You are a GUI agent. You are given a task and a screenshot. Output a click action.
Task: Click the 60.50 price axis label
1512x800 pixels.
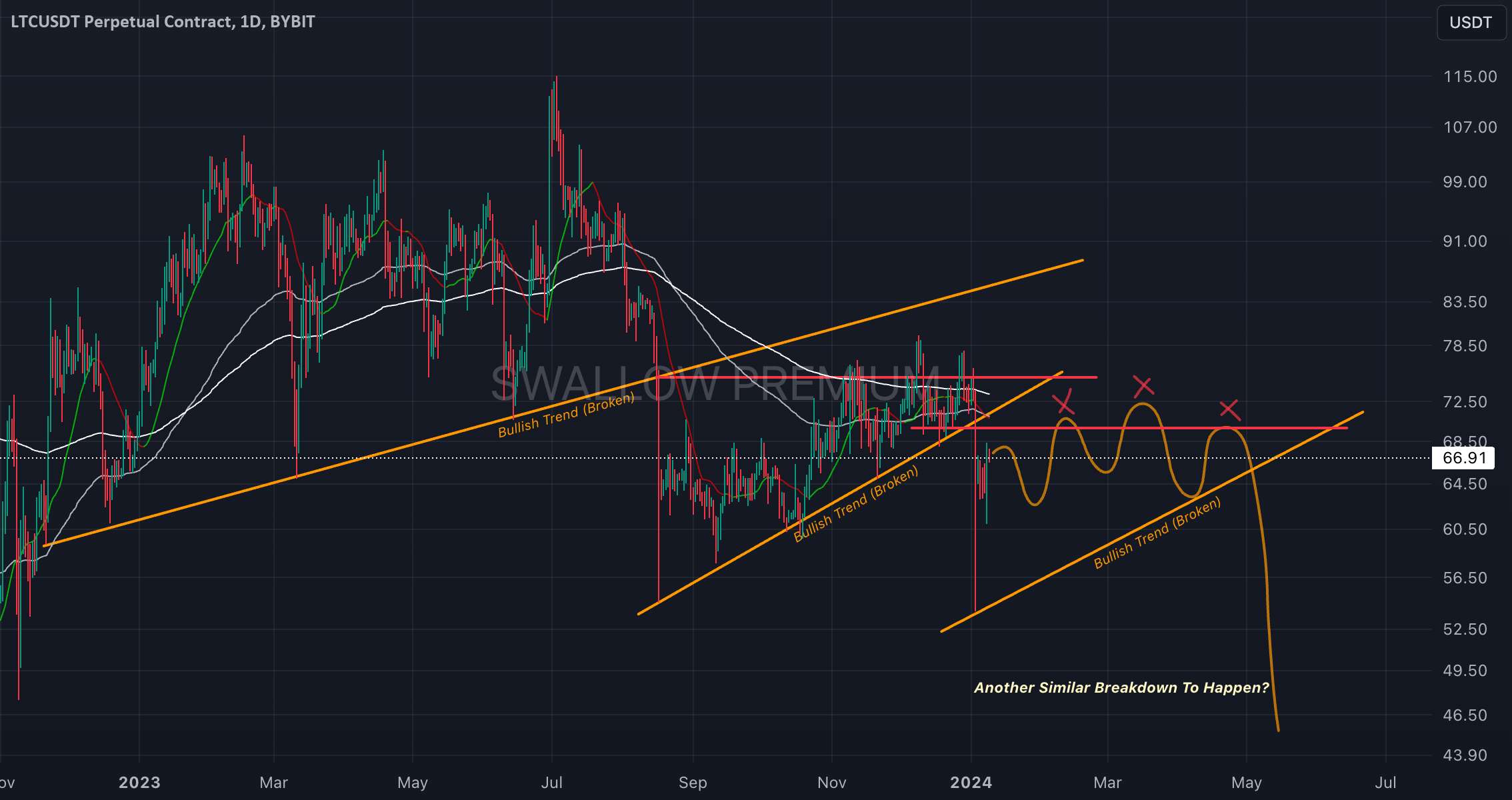point(1465,529)
